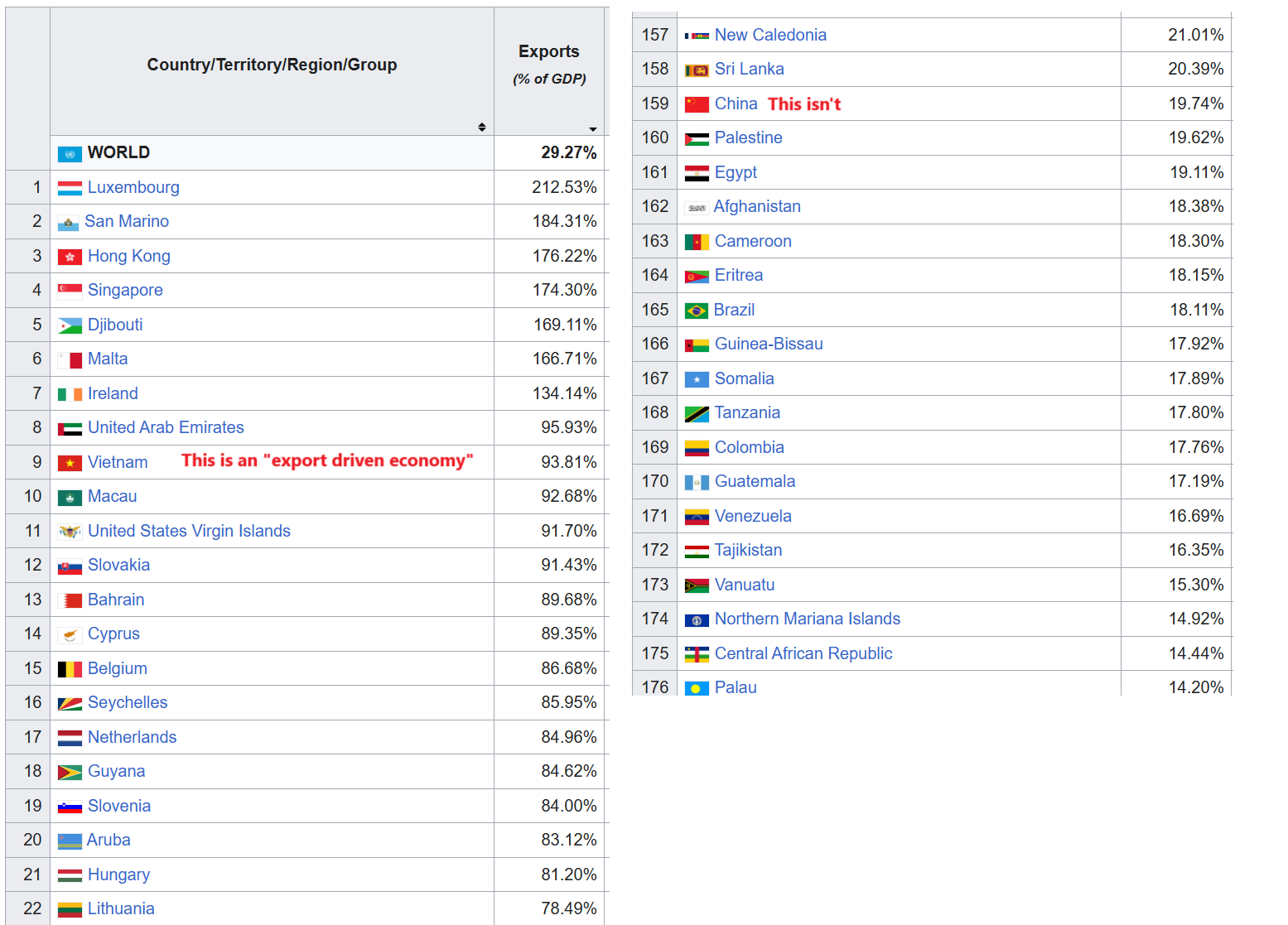Image resolution: width=1288 pixels, height=925 pixels.
Task: Click the Macau flag icon
Action: [x=70, y=497]
